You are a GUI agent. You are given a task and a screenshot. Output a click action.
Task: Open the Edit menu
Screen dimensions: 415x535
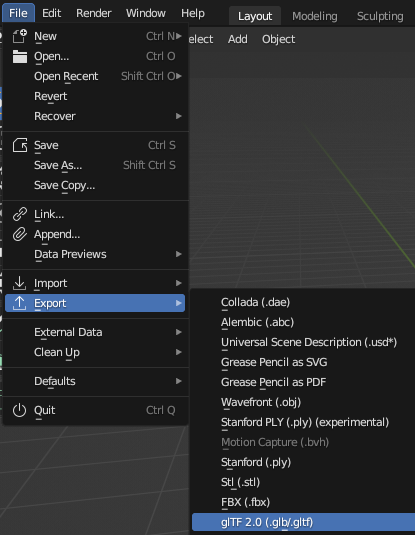pyautogui.click(x=52, y=13)
